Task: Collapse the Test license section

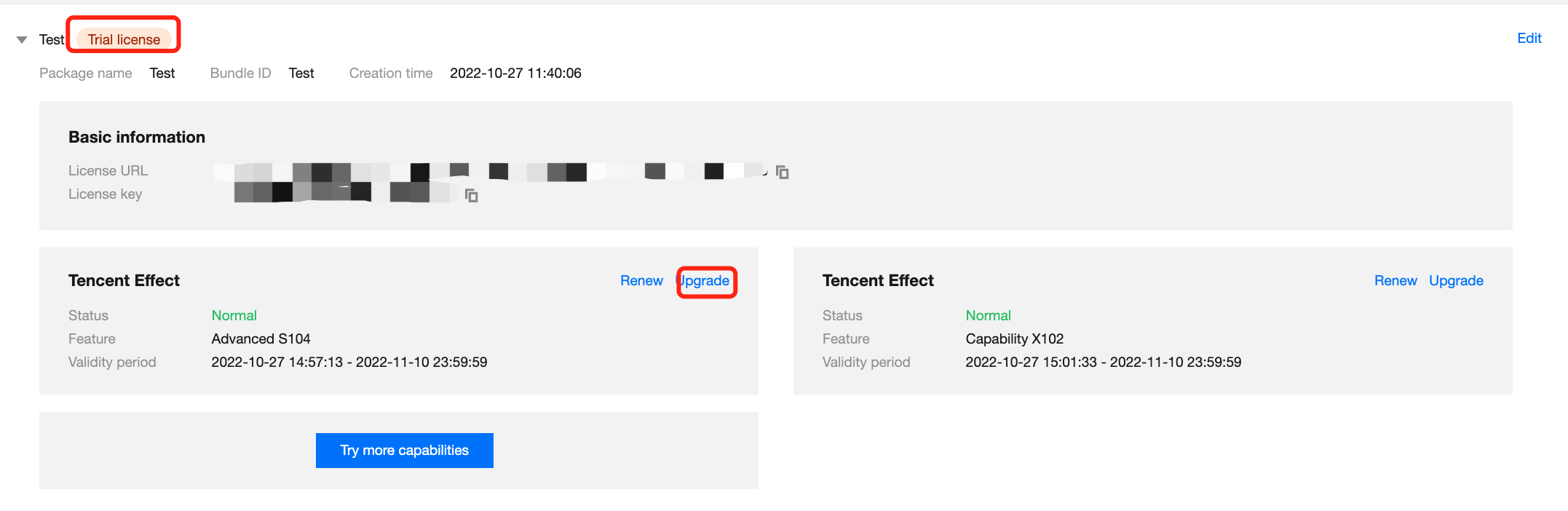Action: (x=22, y=39)
